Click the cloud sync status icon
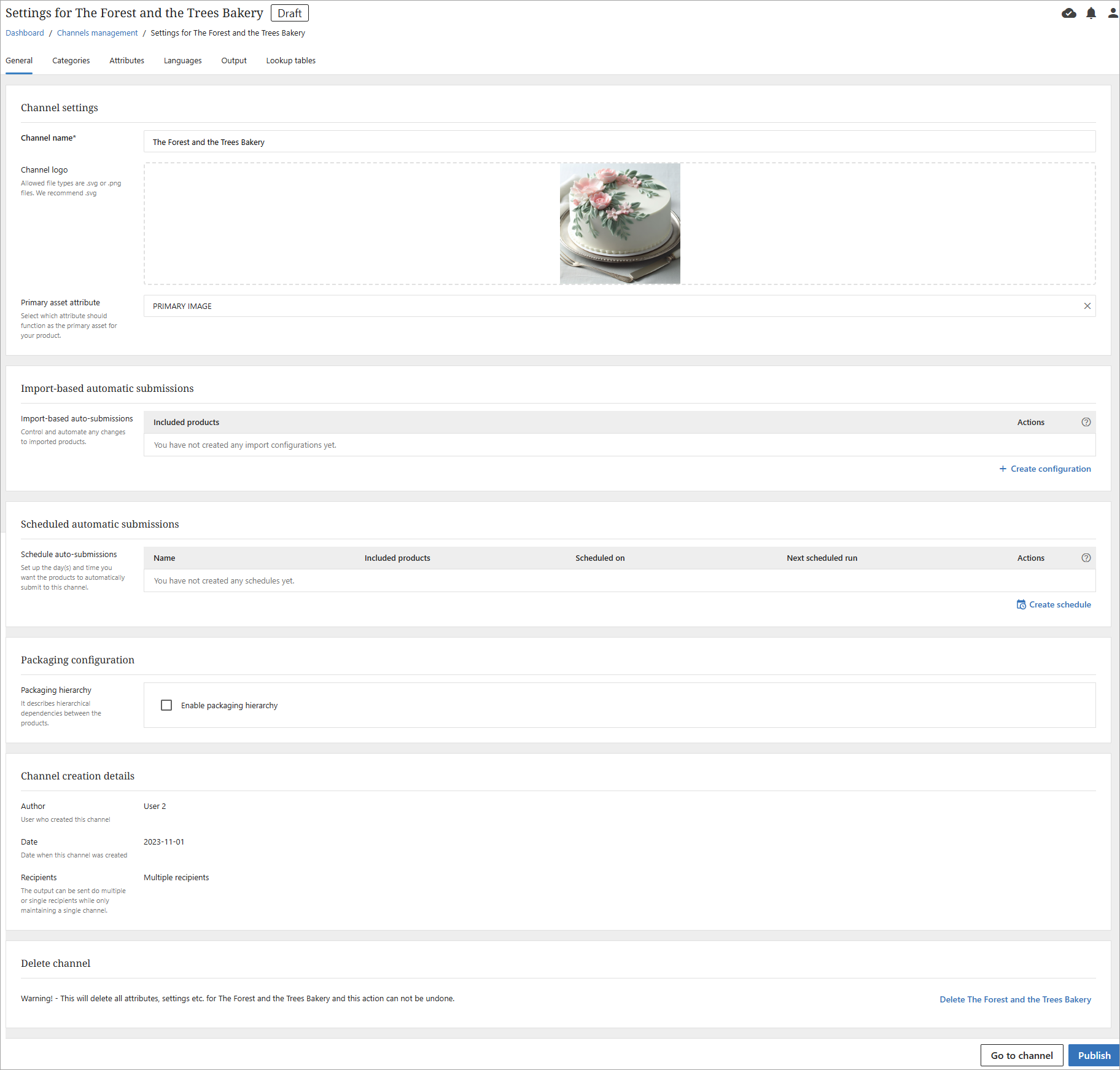The image size is (1120, 1070). (1068, 14)
